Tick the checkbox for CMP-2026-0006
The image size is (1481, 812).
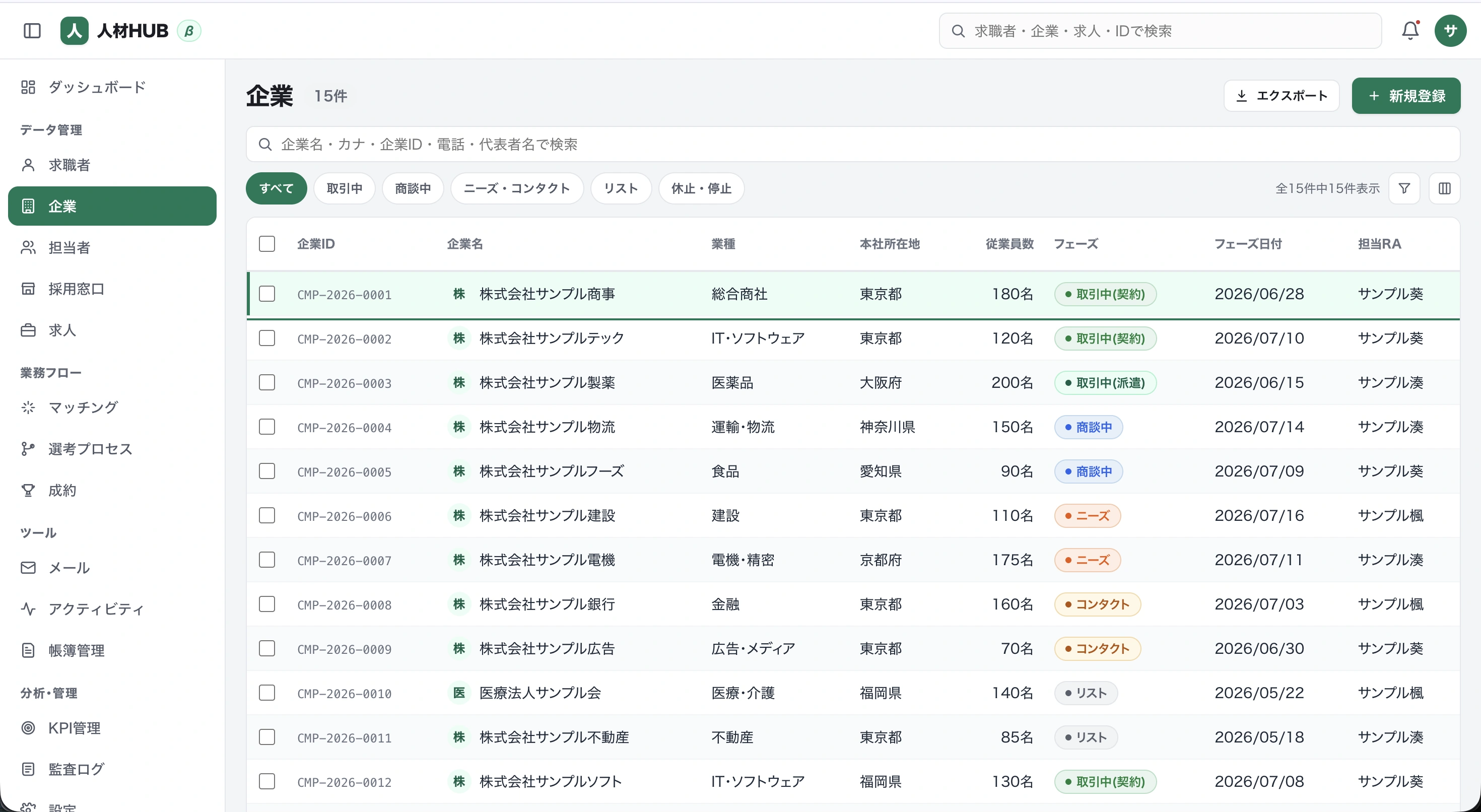tap(267, 515)
